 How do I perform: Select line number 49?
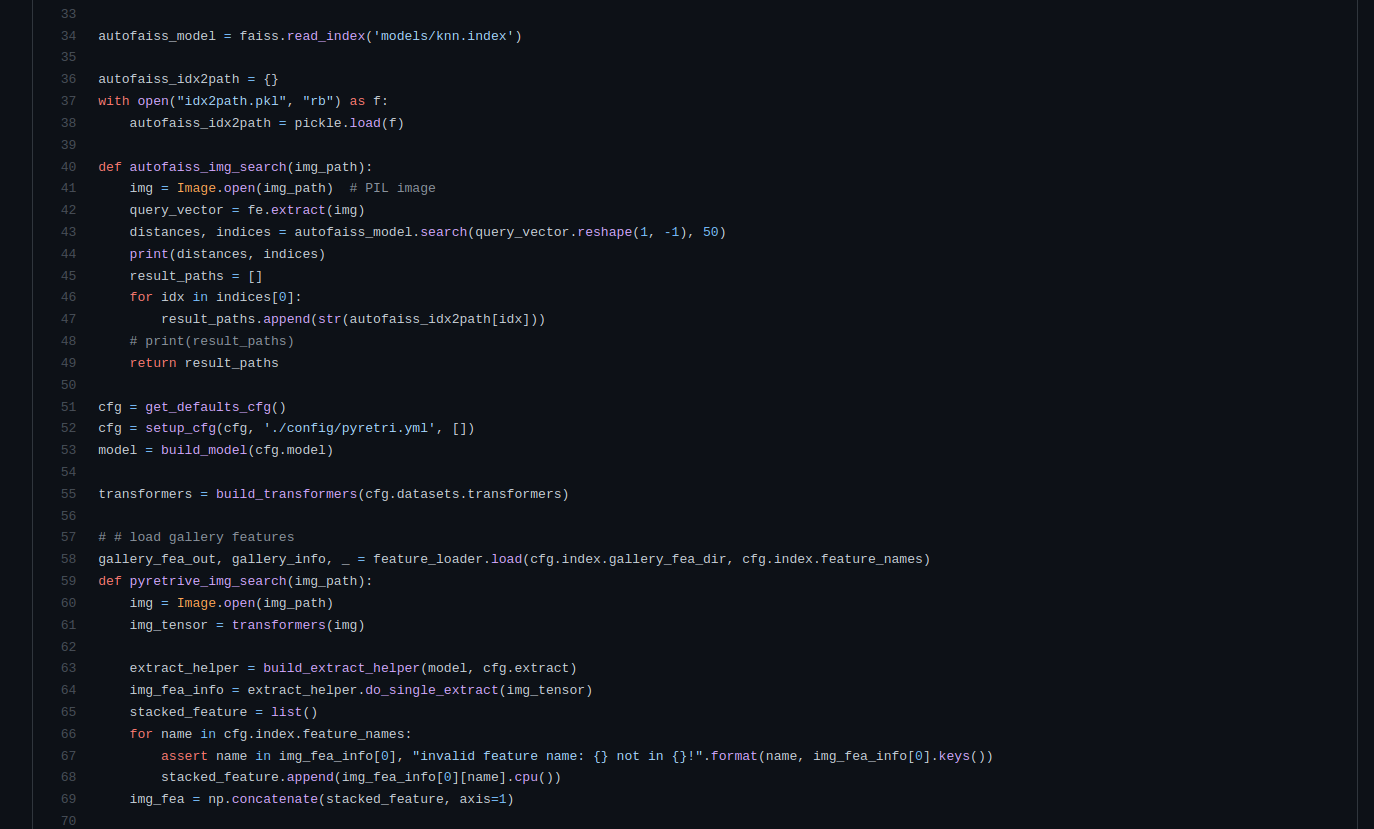click(x=68, y=363)
